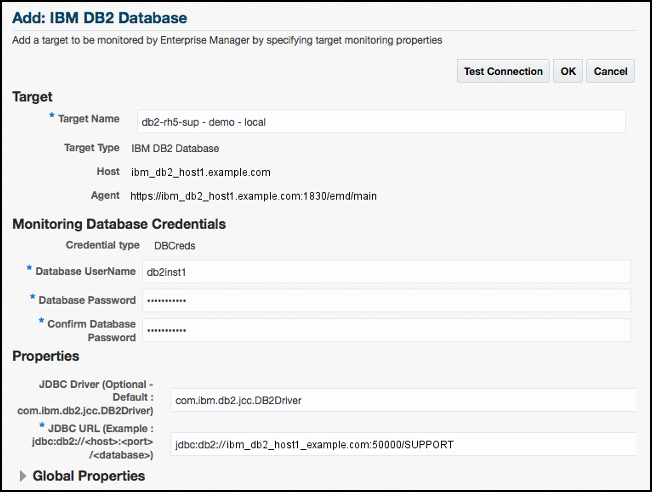Screen dimensions: 652x492
Task: Click the Properties section heading
Action: coord(46,356)
